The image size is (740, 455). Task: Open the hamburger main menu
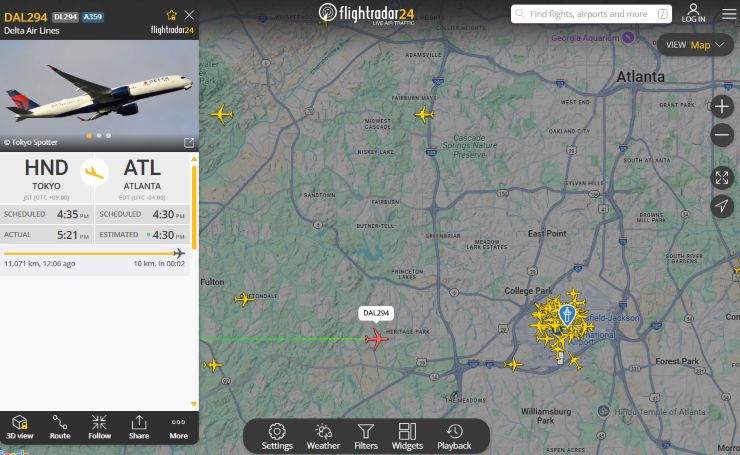click(x=729, y=14)
